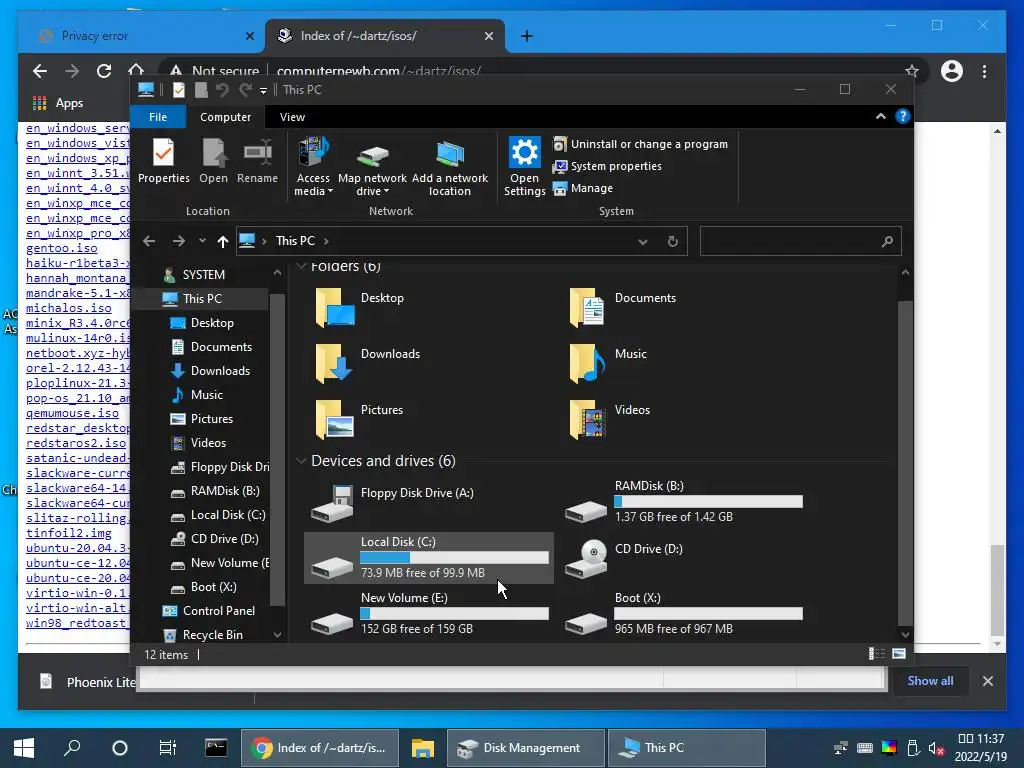
Task: Click the Rename ribbon icon
Action: click(x=257, y=161)
